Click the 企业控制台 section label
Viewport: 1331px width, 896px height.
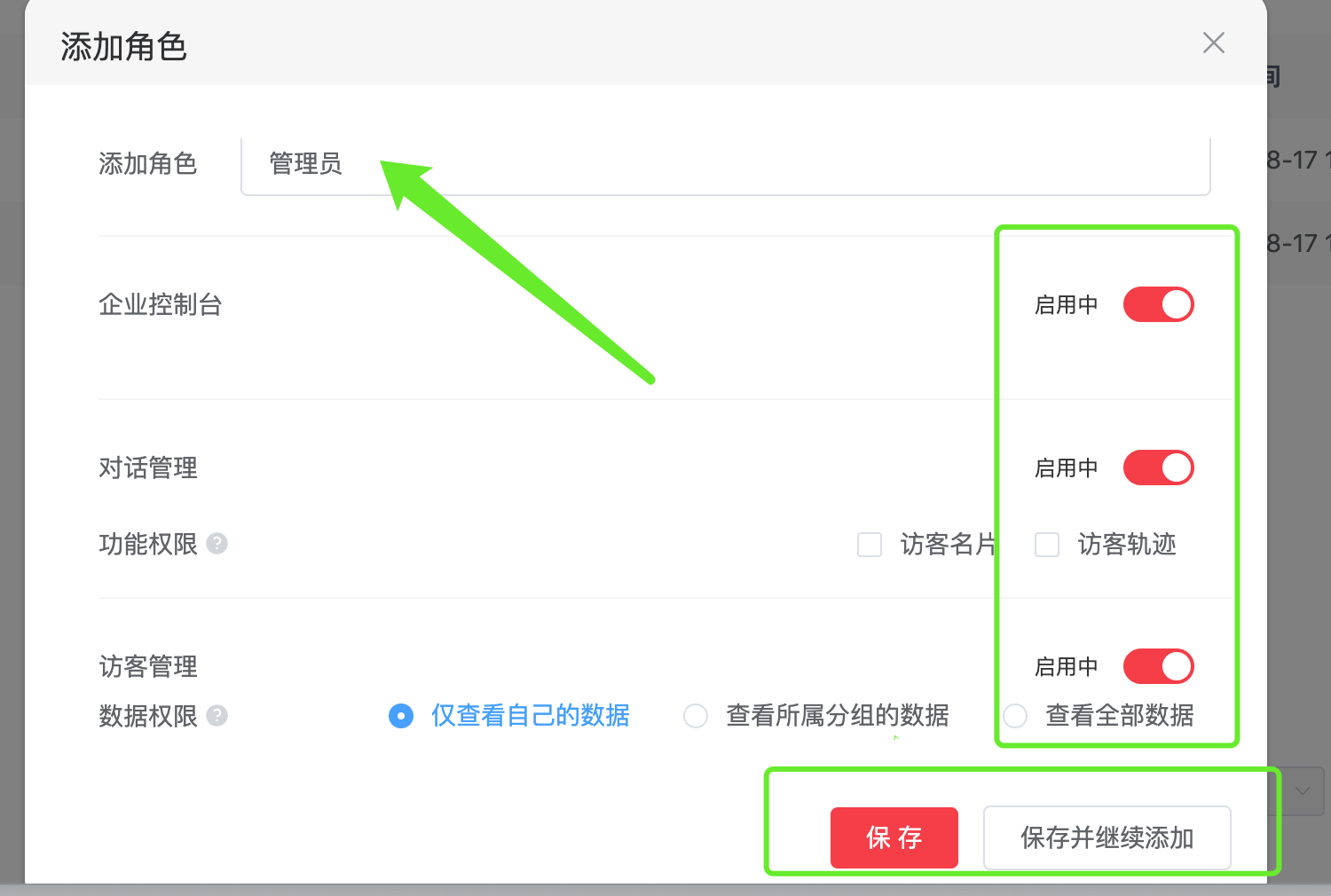coord(161,304)
